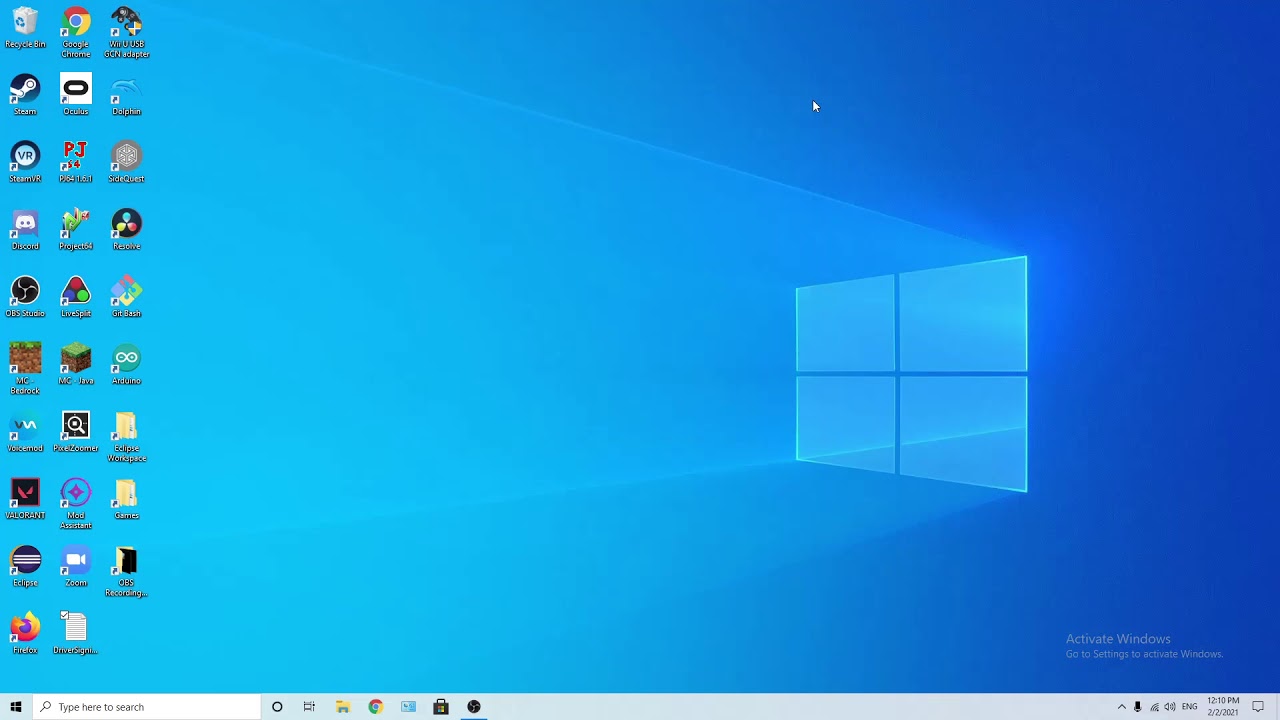Select the Eclipse Workspace folder
Image resolution: width=1280 pixels, height=720 pixels.
[126, 437]
